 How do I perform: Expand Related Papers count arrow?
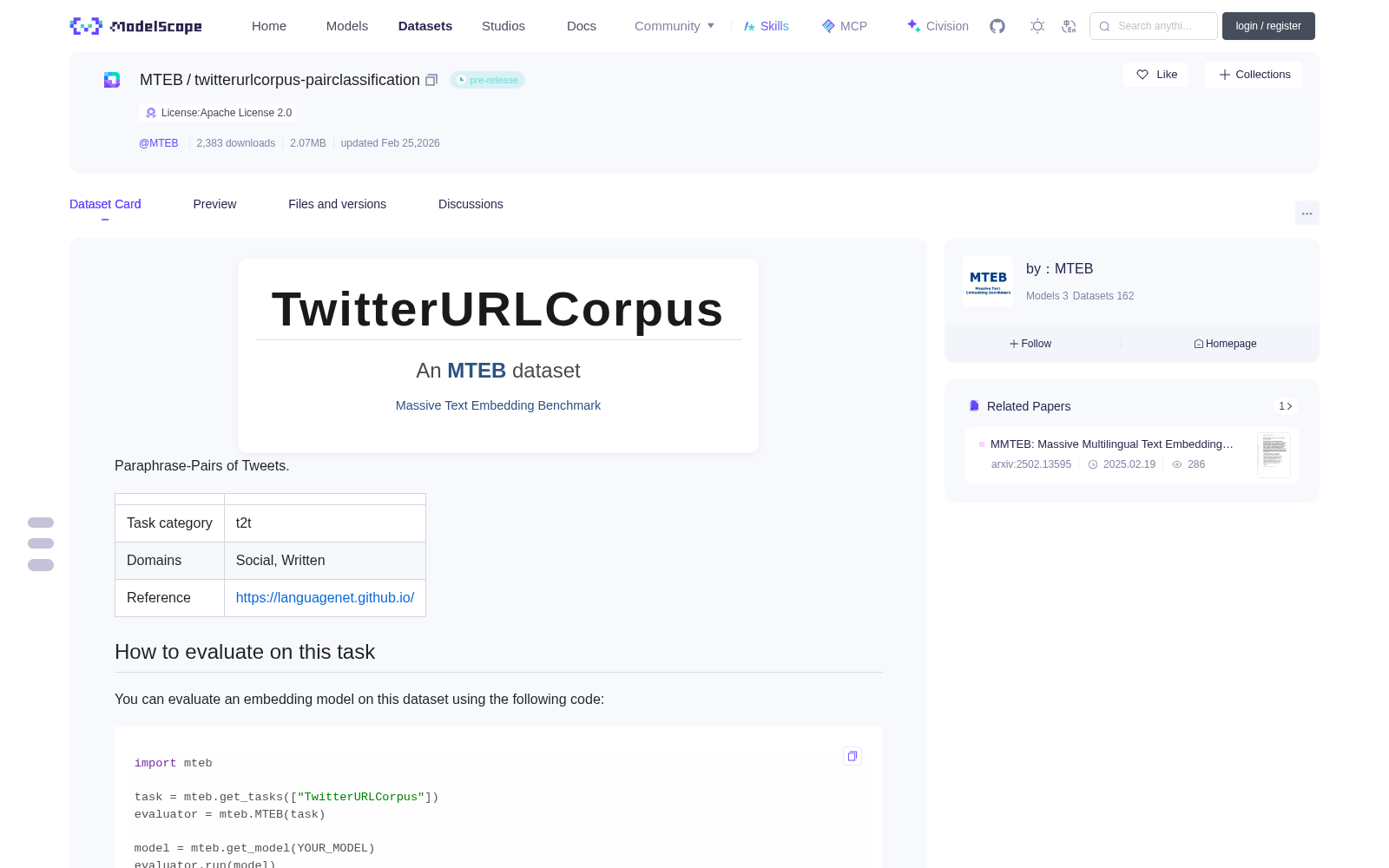click(1286, 406)
